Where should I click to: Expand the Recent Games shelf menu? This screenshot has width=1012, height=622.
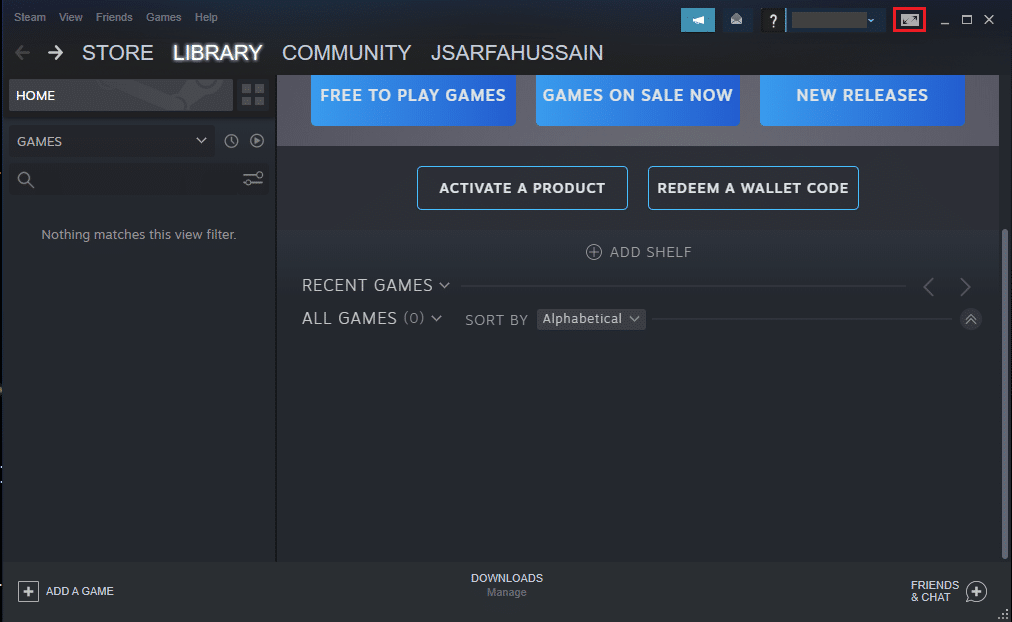tap(445, 285)
